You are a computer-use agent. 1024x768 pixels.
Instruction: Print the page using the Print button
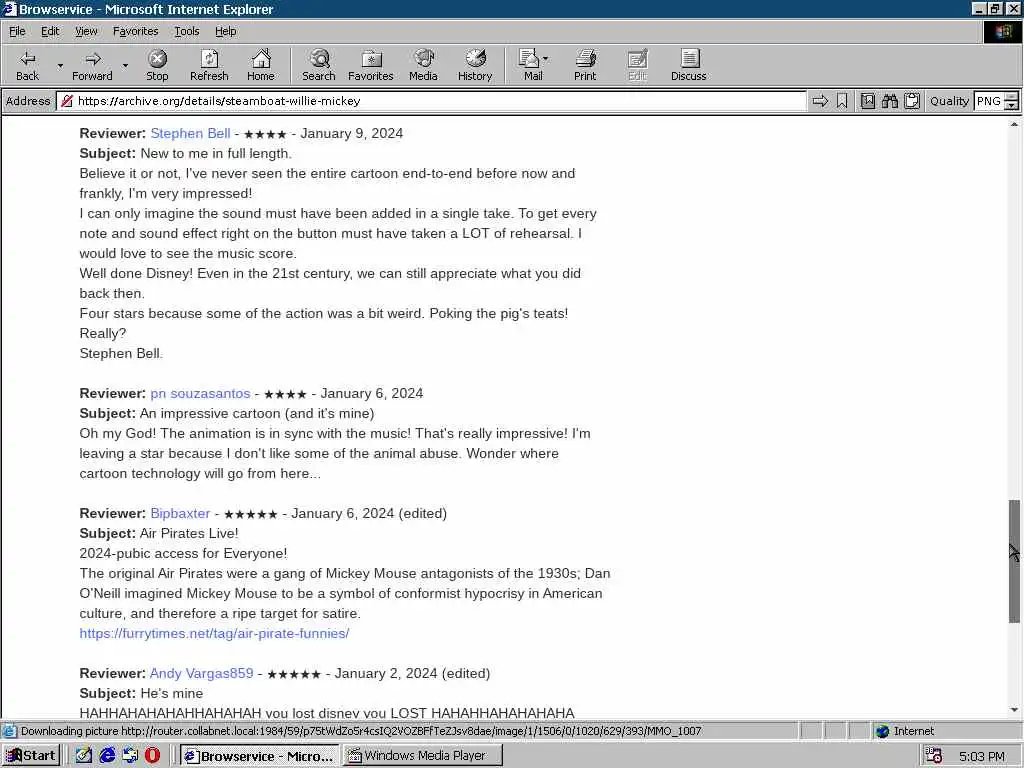[x=585, y=65]
